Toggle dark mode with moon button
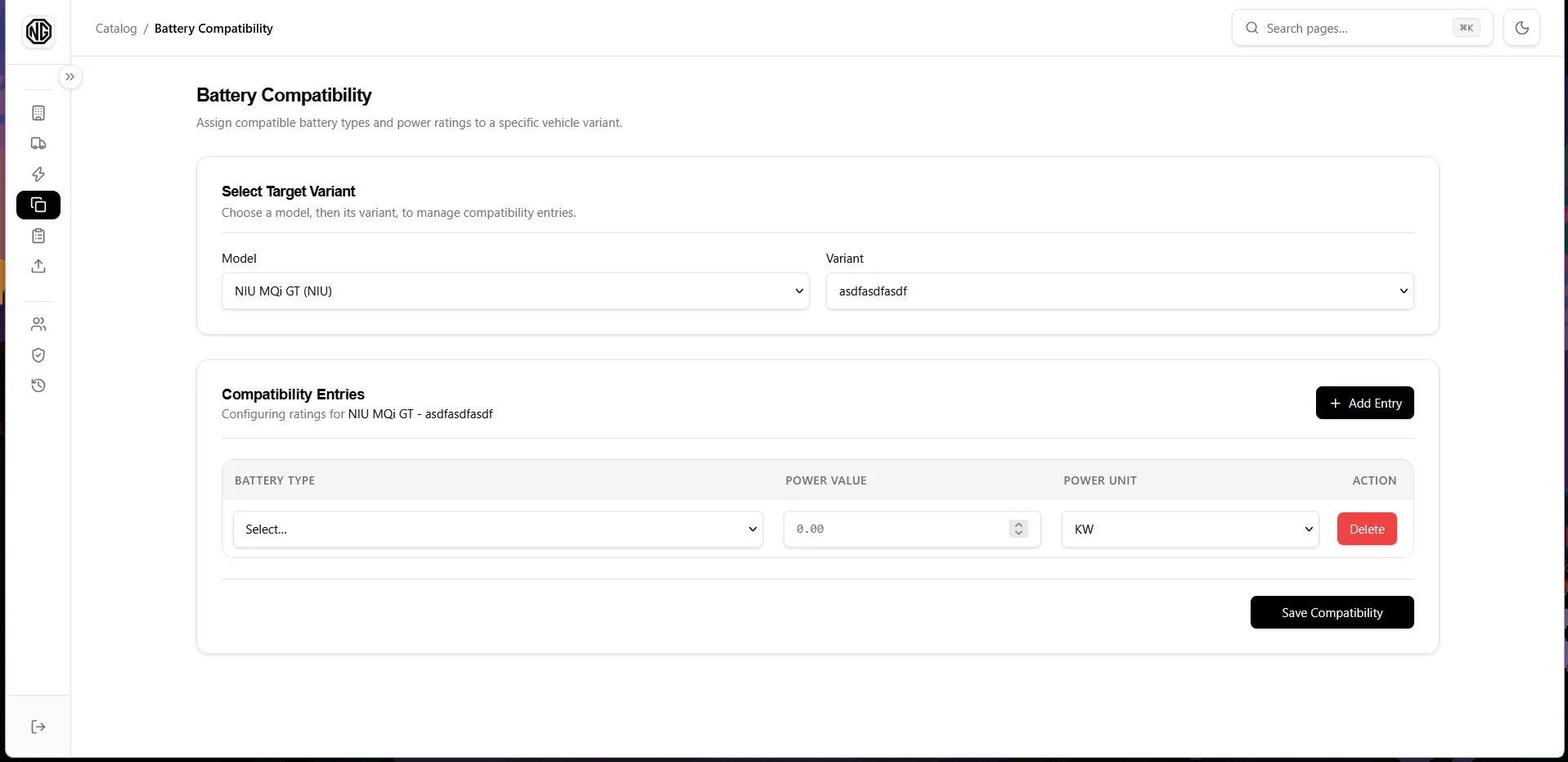The image size is (1568, 762). pyautogui.click(x=1521, y=28)
